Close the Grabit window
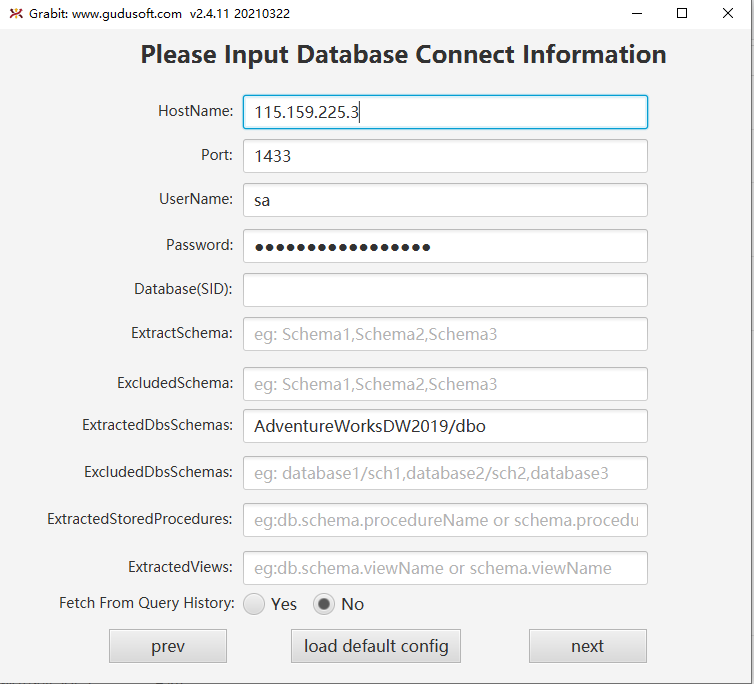 (x=727, y=13)
